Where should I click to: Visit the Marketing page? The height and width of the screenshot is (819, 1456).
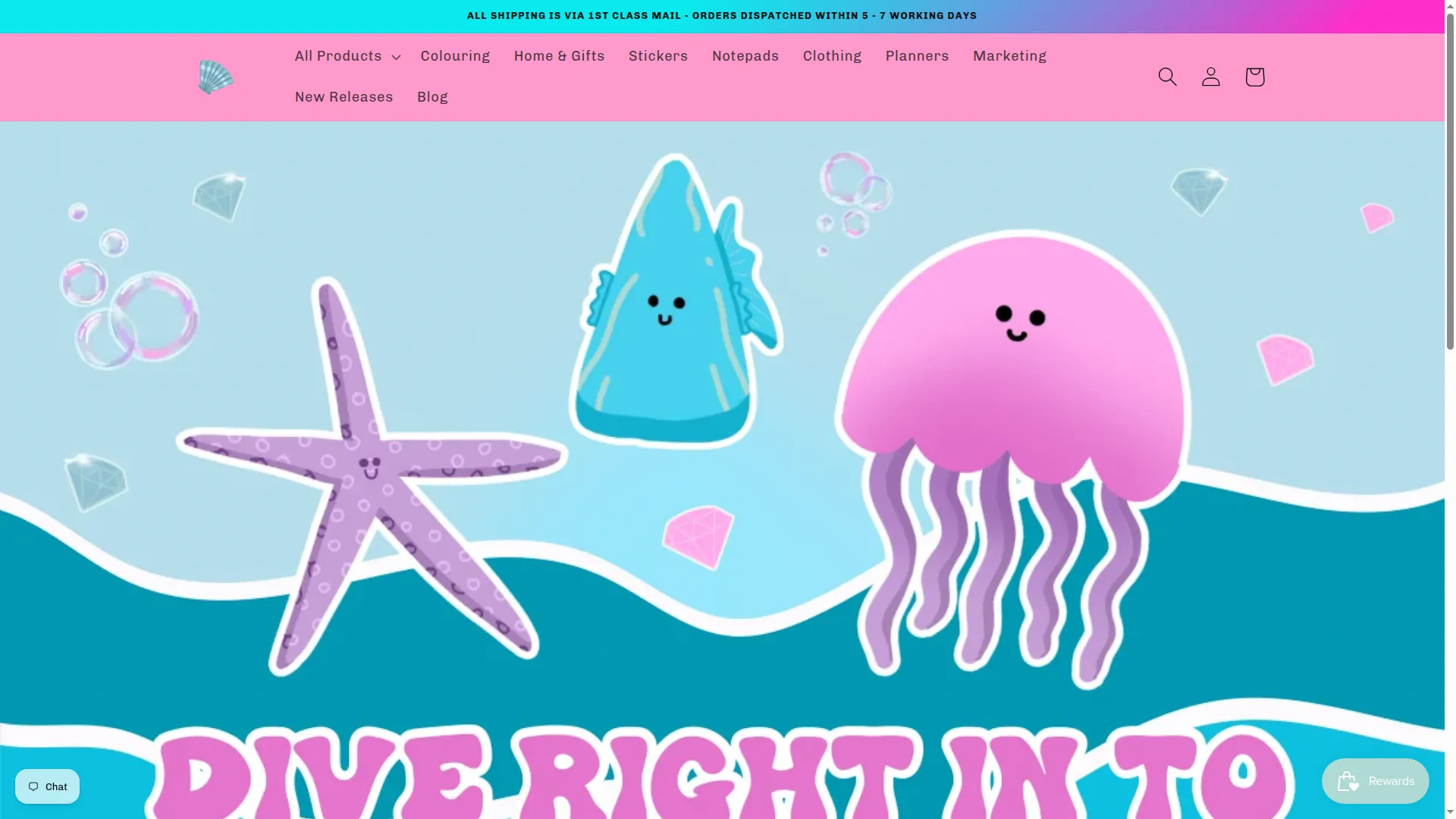[x=1009, y=56]
